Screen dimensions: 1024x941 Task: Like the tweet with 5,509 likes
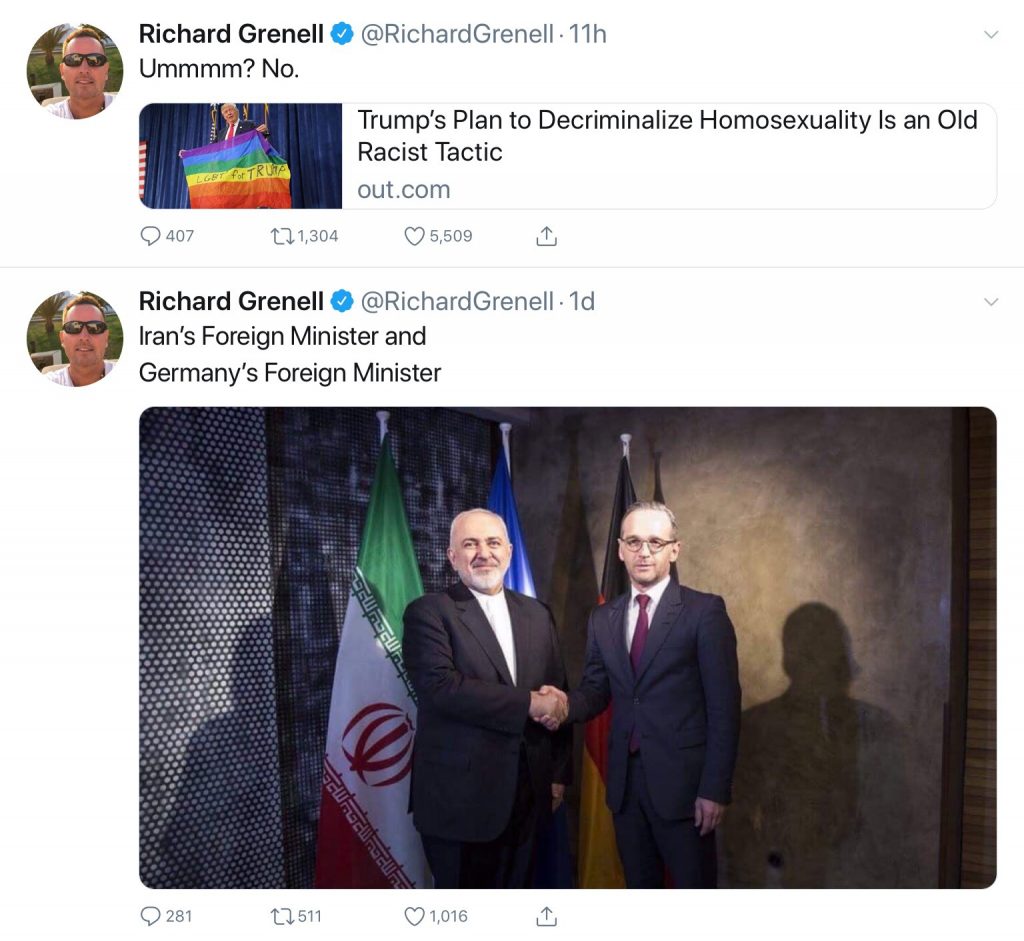pyautogui.click(x=415, y=236)
